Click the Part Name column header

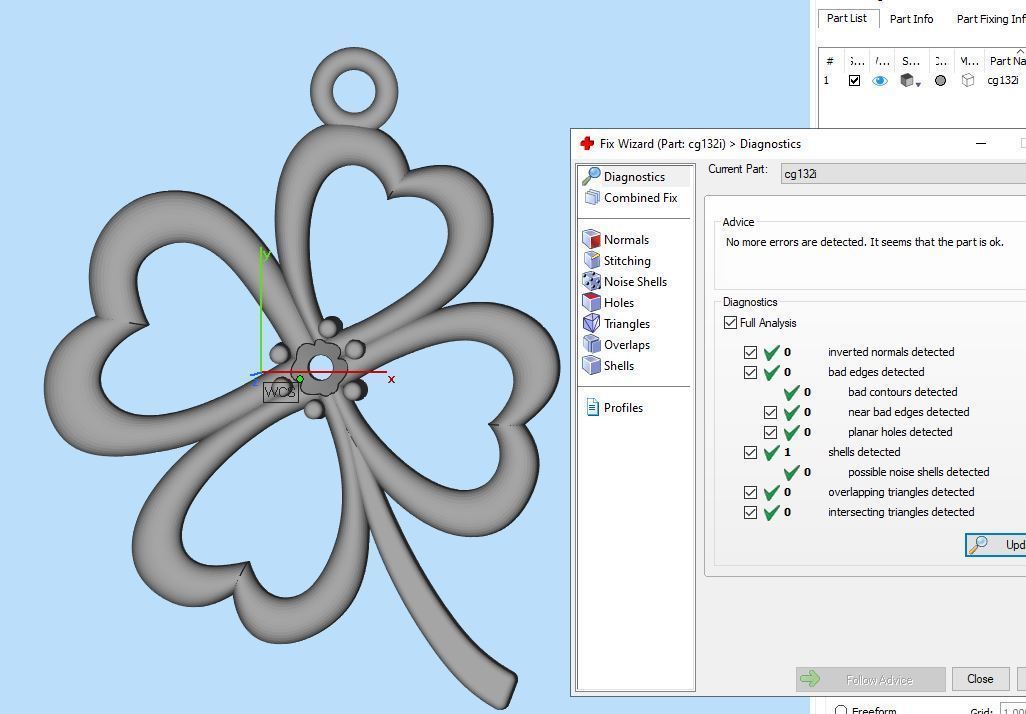[1005, 60]
